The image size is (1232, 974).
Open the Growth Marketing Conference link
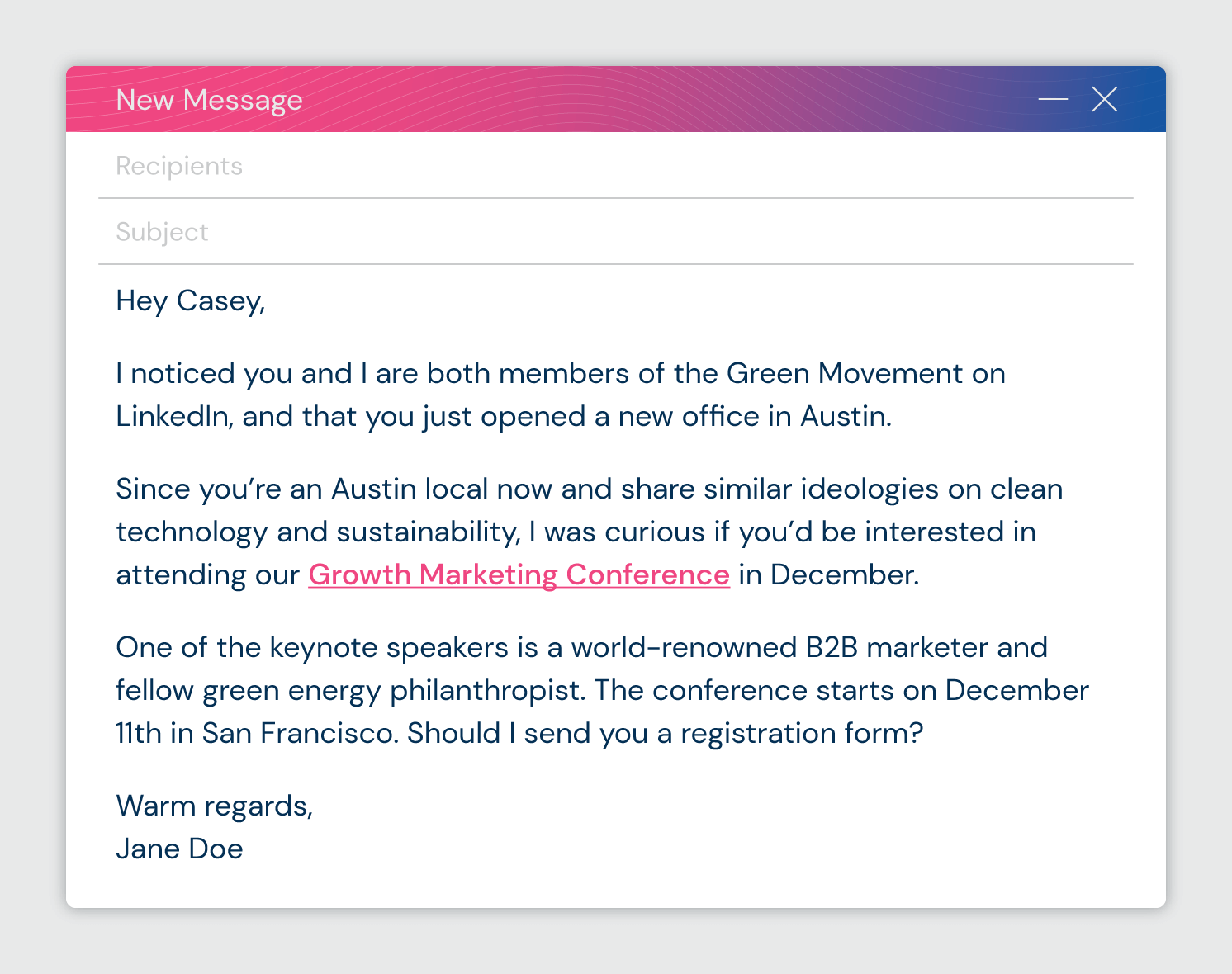[x=519, y=574]
